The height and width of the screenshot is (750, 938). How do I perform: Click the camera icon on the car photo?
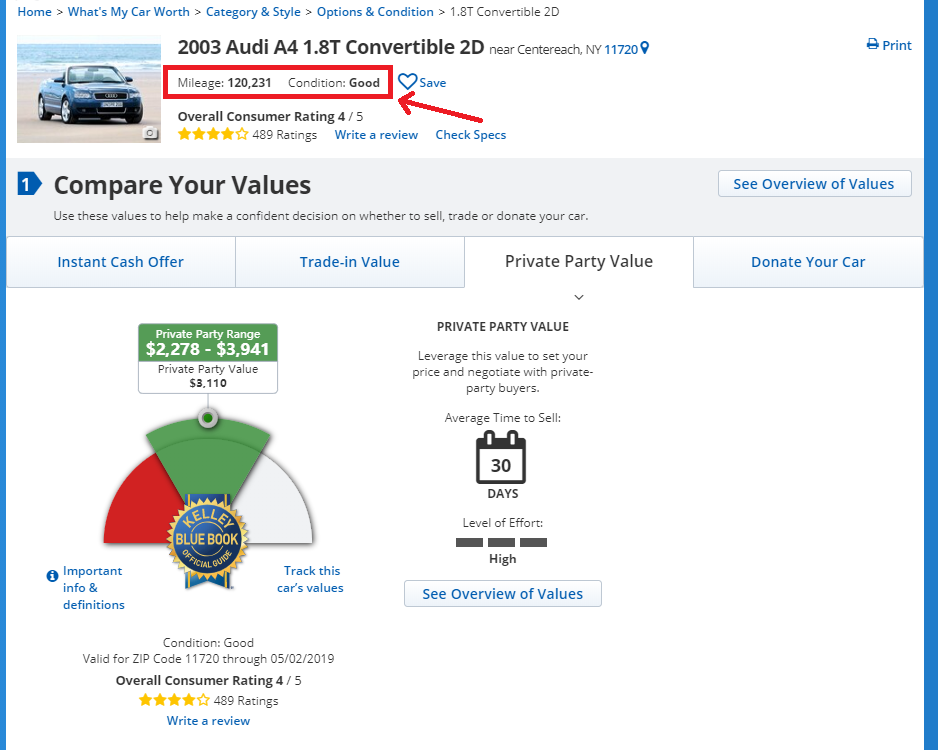click(150, 133)
